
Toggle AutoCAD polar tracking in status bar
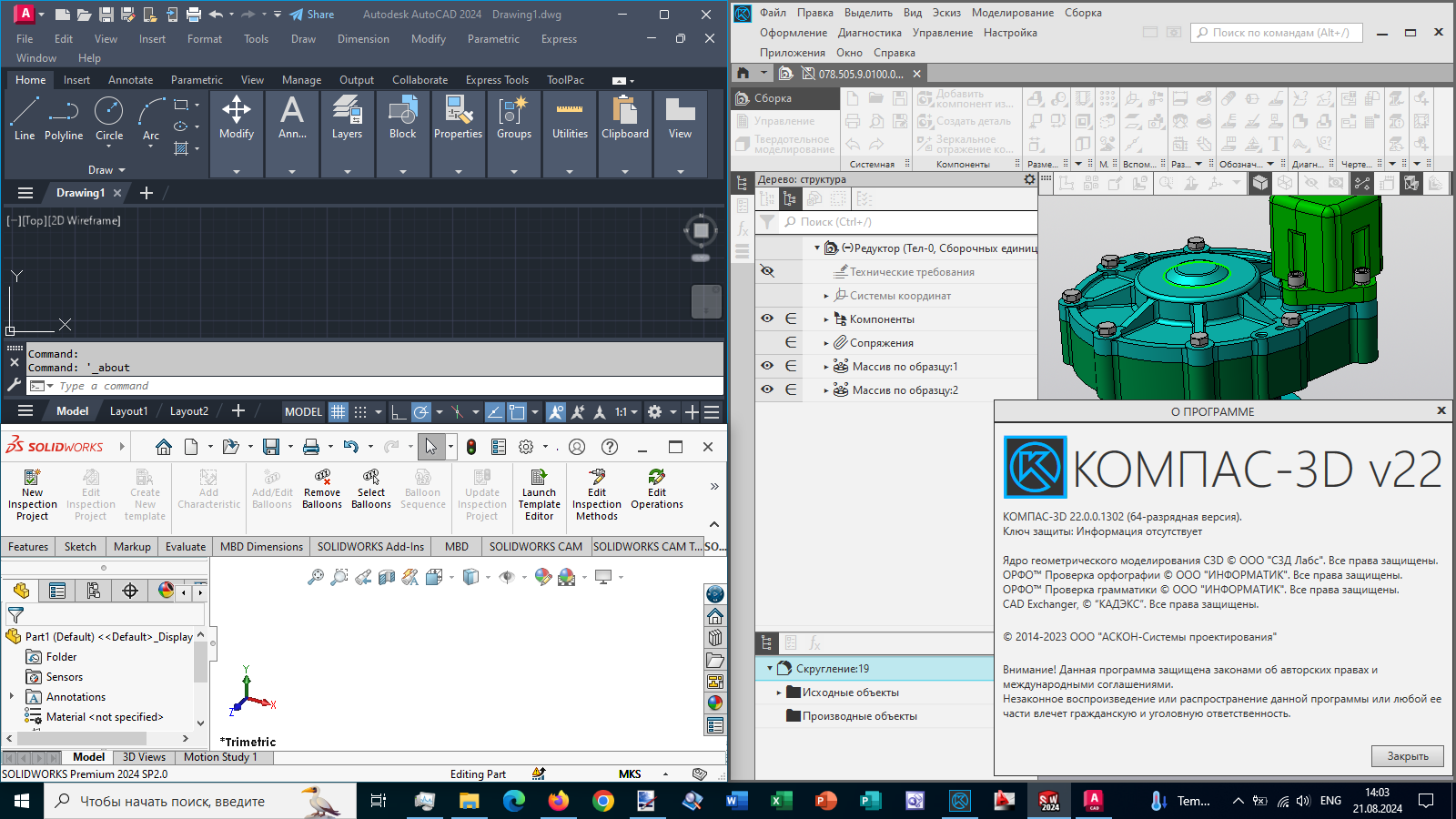(421, 412)
